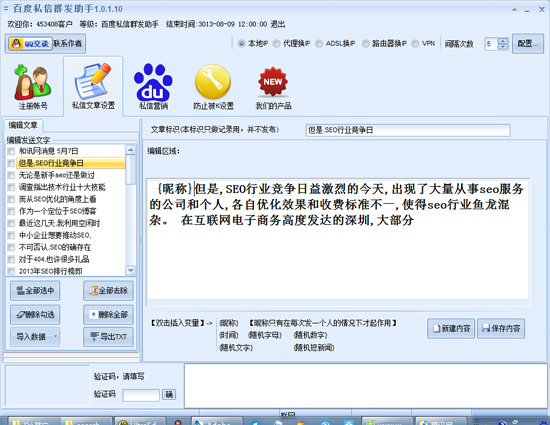The image size is (550, 425).
Task: Check the 调查指出技术行业十大技能 checkbox
Action: click(11, 187)
